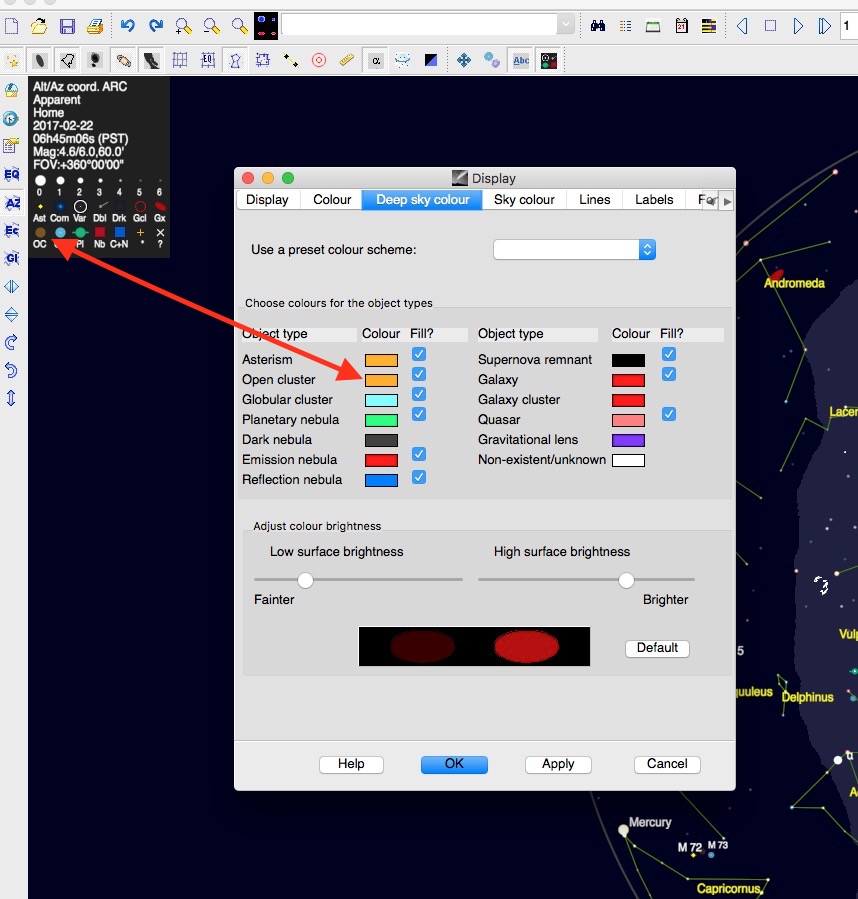Switch to EQ equatorial coordinates in sidebar
Image resolution: width=858 pixels, height=899 pixels.
point(11,174)
